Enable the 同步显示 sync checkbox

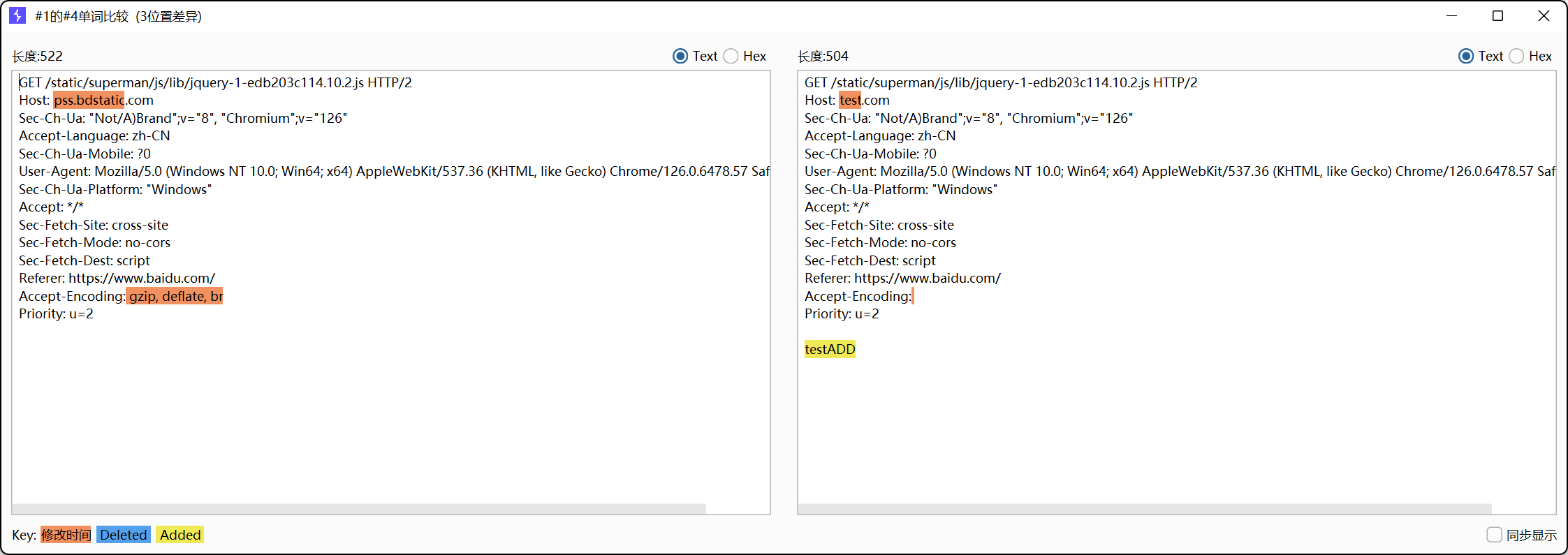[x=1494, y=535]
